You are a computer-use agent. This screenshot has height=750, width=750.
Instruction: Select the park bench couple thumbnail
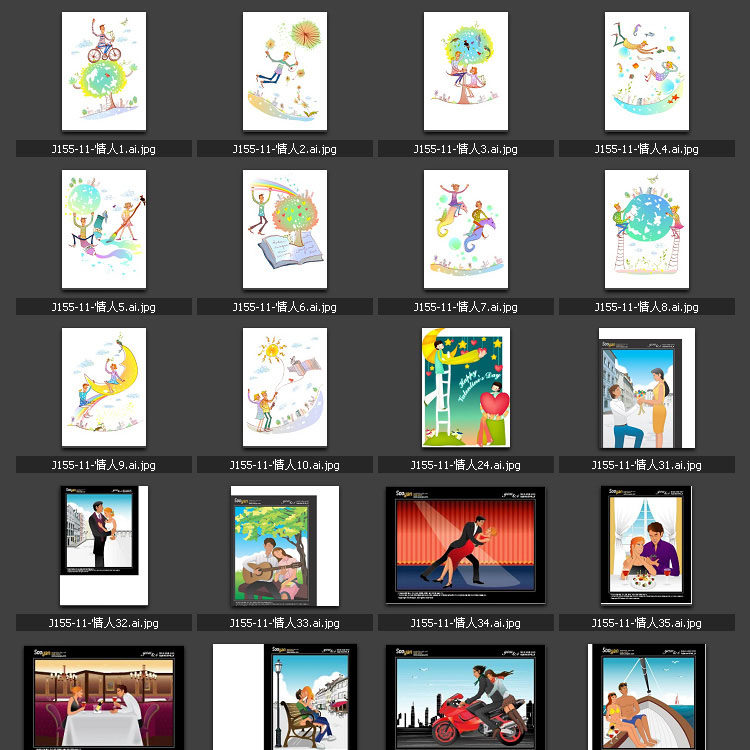[x=285, y=697]
